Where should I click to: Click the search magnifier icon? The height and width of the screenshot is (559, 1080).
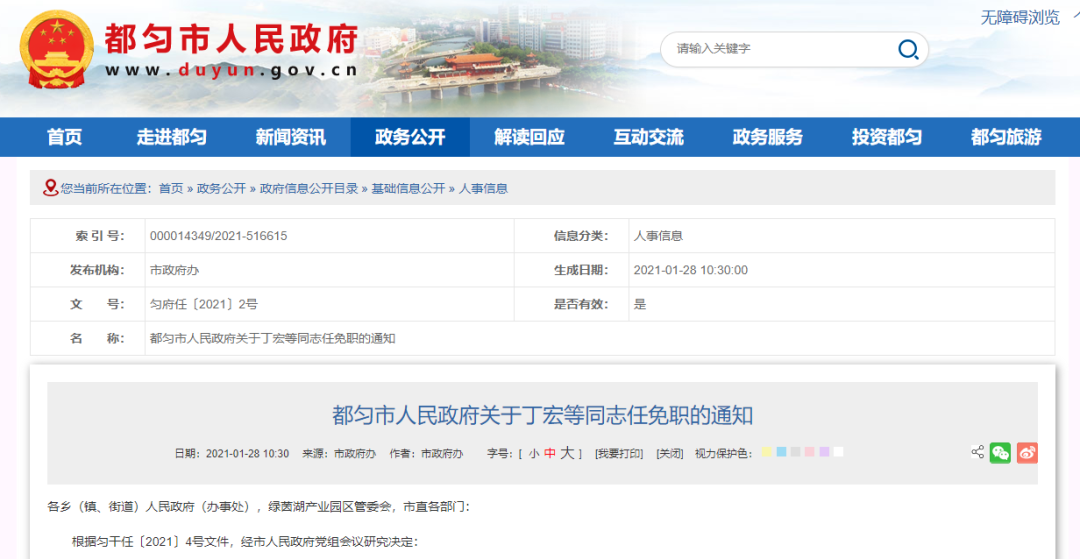point(908,49)
